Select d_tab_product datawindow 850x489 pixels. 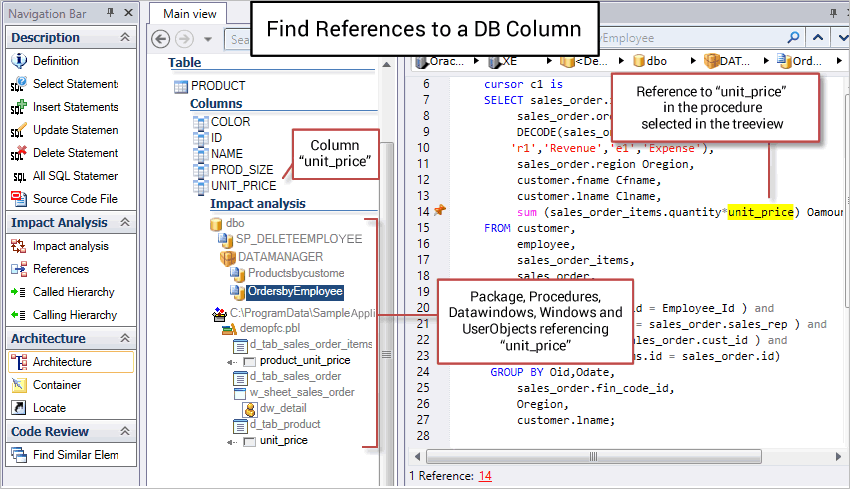click(x=276, y=424)
